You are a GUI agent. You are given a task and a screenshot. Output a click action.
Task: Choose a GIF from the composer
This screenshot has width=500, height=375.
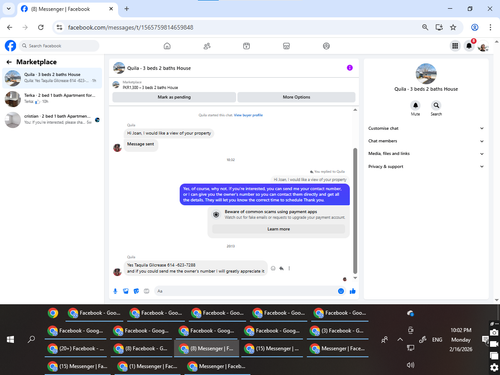[147, 291]
